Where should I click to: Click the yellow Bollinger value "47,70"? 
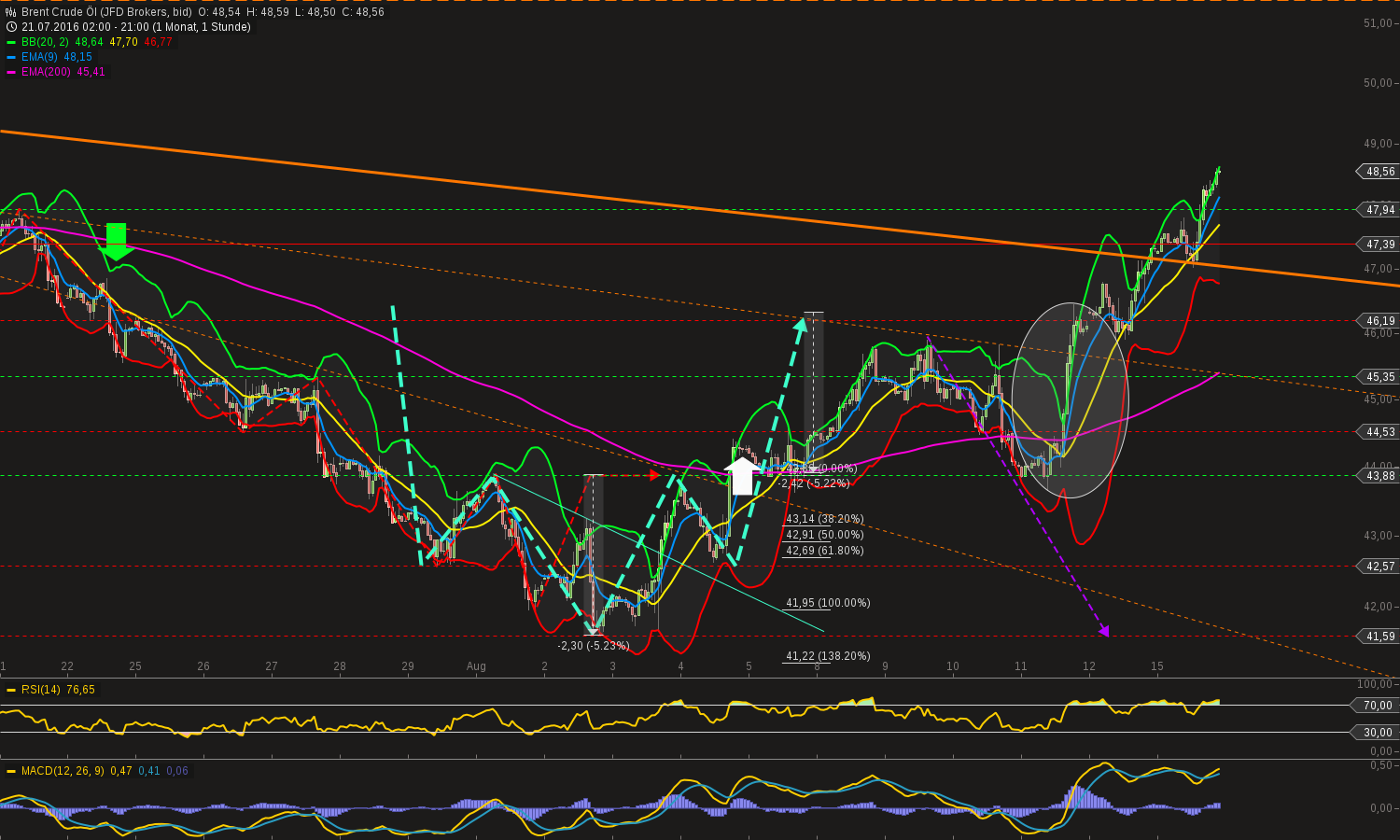tap(123, 42)
